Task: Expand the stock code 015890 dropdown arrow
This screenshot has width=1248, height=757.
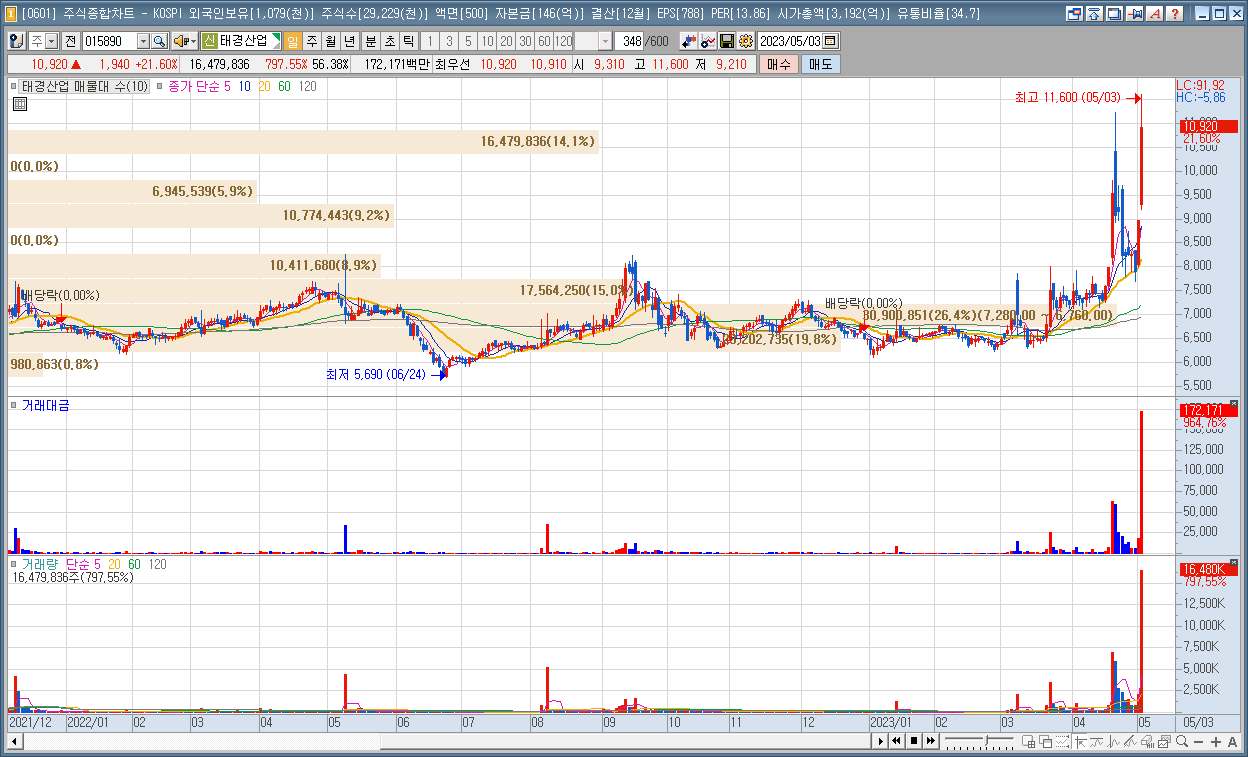Action: [x=143, y=41]
